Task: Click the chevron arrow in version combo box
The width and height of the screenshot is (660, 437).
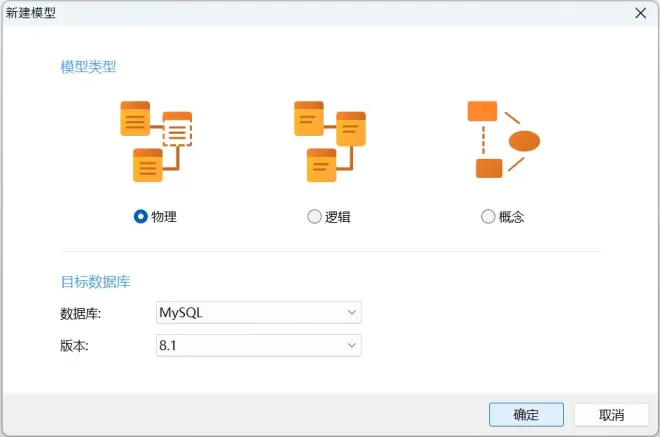Action: pos(351,345)
